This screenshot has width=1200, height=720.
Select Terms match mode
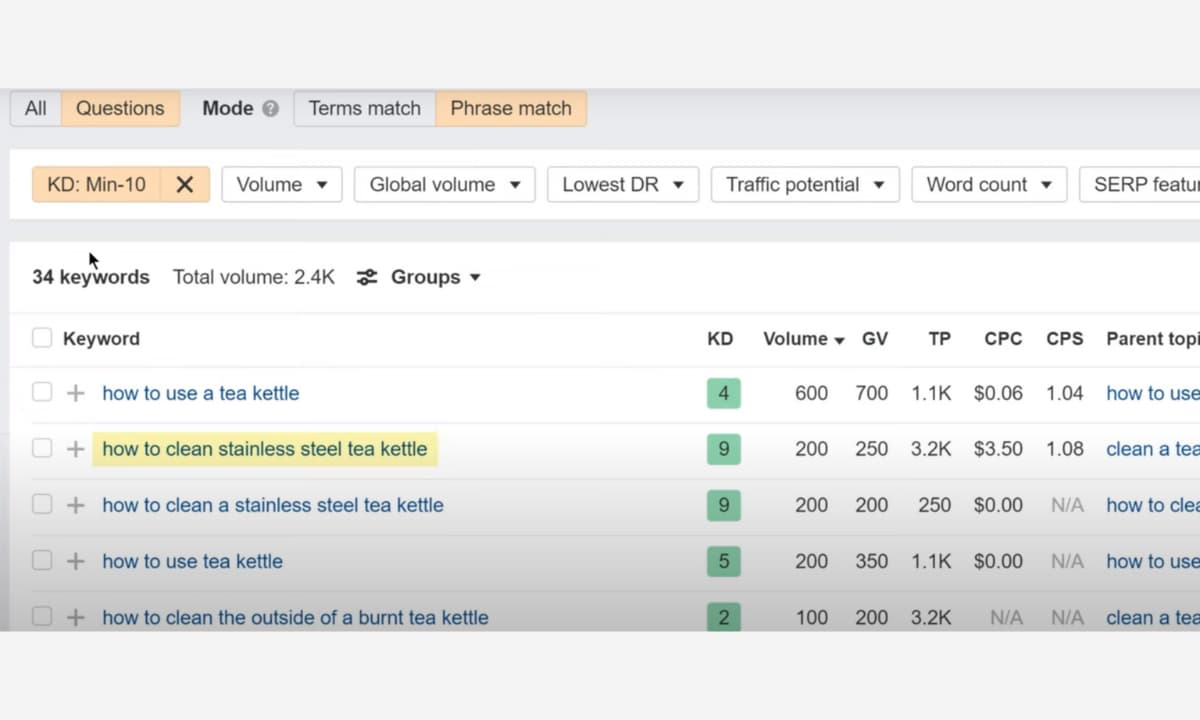[364, 109]
